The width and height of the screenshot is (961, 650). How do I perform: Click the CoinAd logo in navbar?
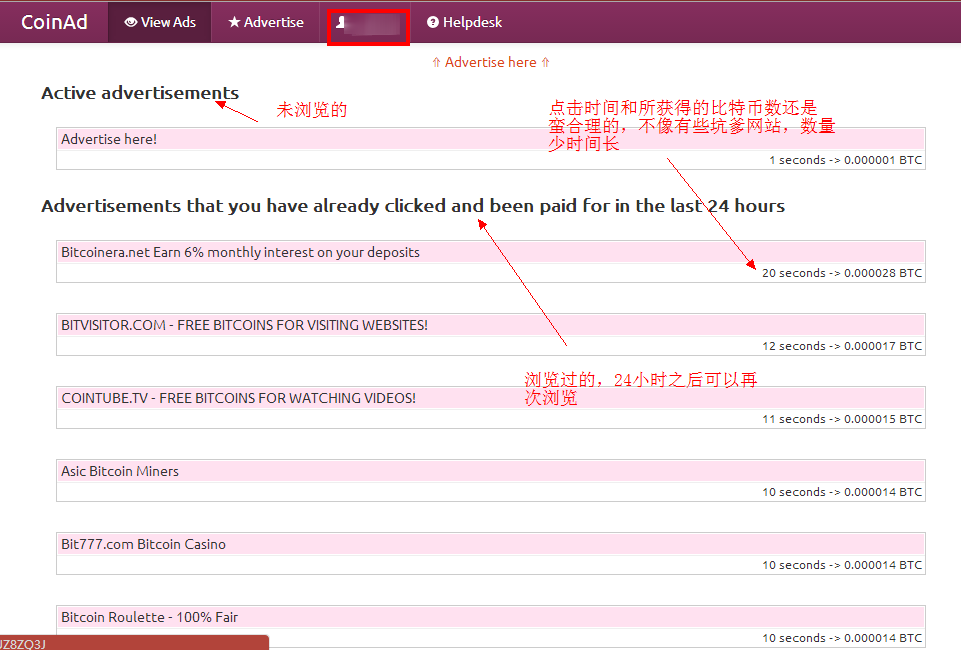(53, 22)
